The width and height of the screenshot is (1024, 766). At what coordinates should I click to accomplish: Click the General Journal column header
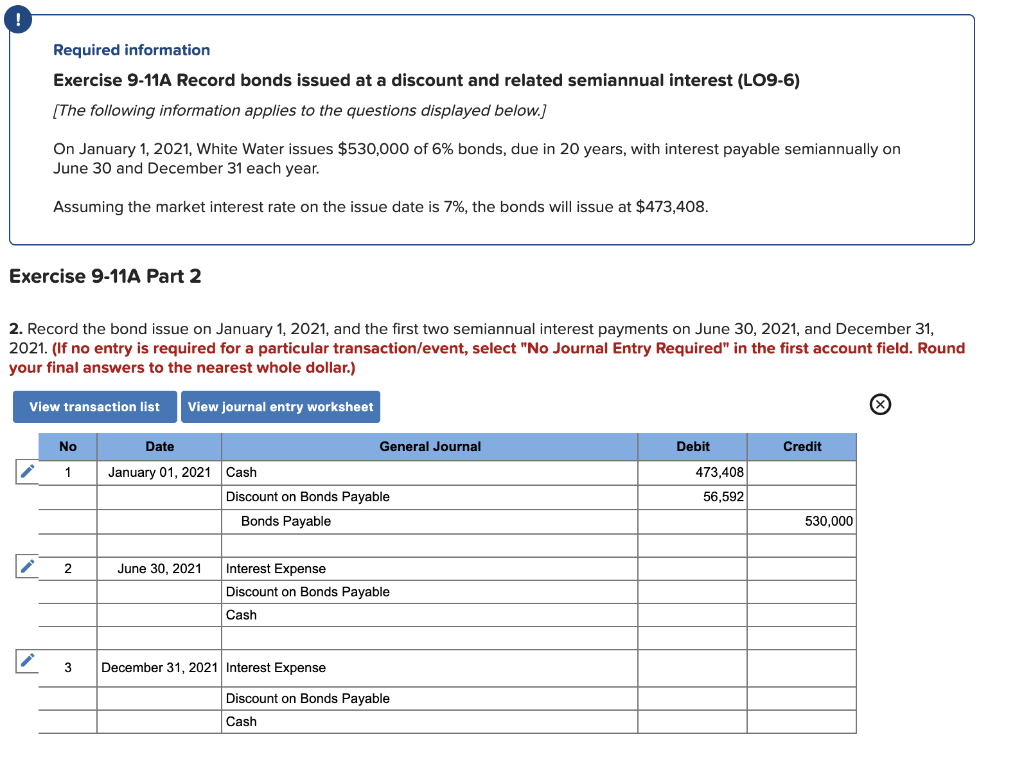click(x=430, y=446)
